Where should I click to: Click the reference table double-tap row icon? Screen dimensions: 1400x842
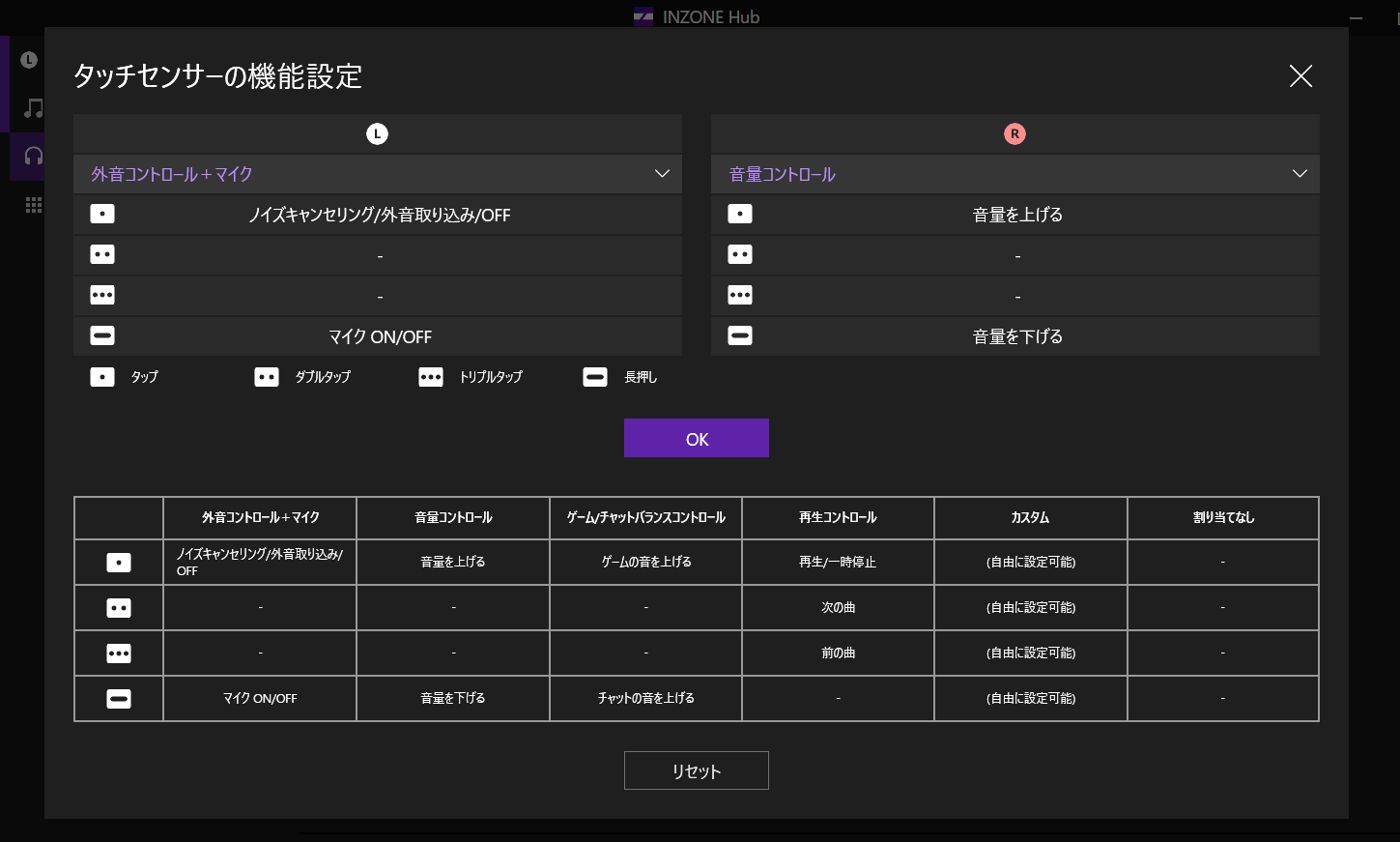tap(119, 608)
